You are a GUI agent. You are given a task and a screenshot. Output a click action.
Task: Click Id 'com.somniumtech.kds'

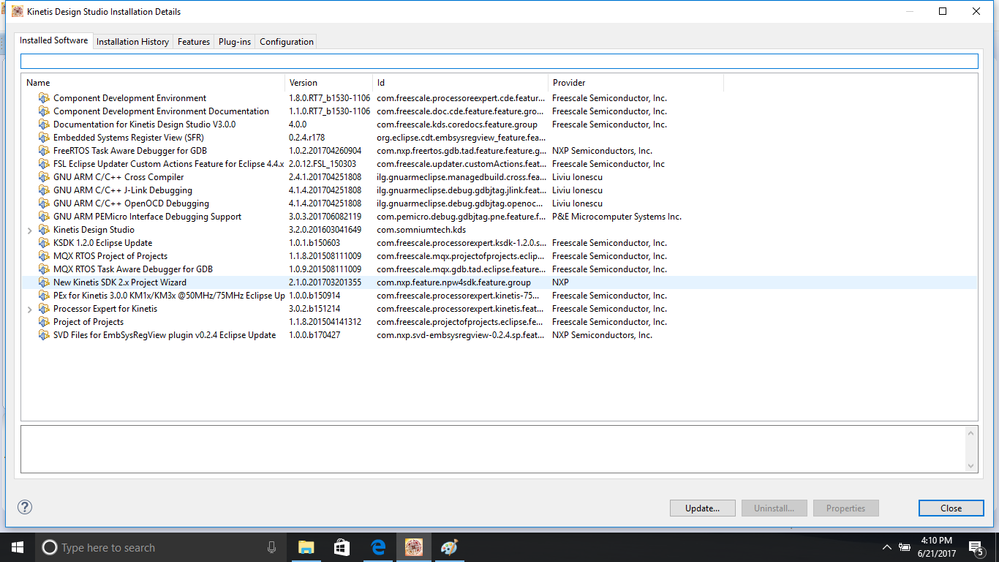(421, 230)
